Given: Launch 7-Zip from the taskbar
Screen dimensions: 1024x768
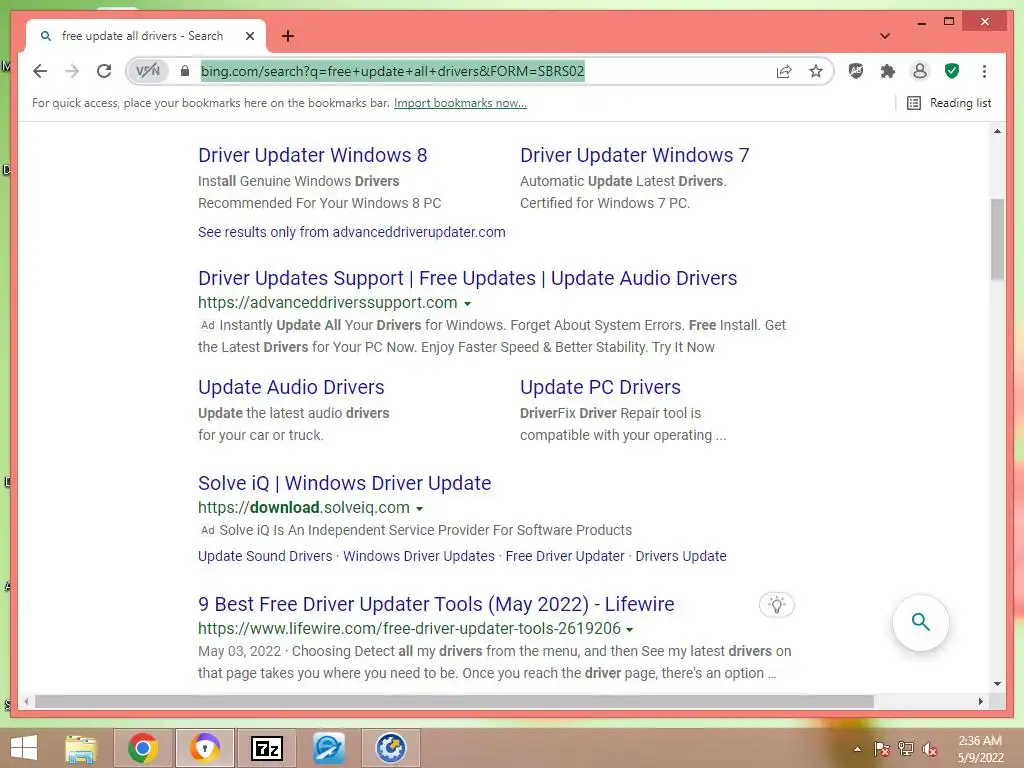Looking at the screenshot, I should click(x=266, y=748).
